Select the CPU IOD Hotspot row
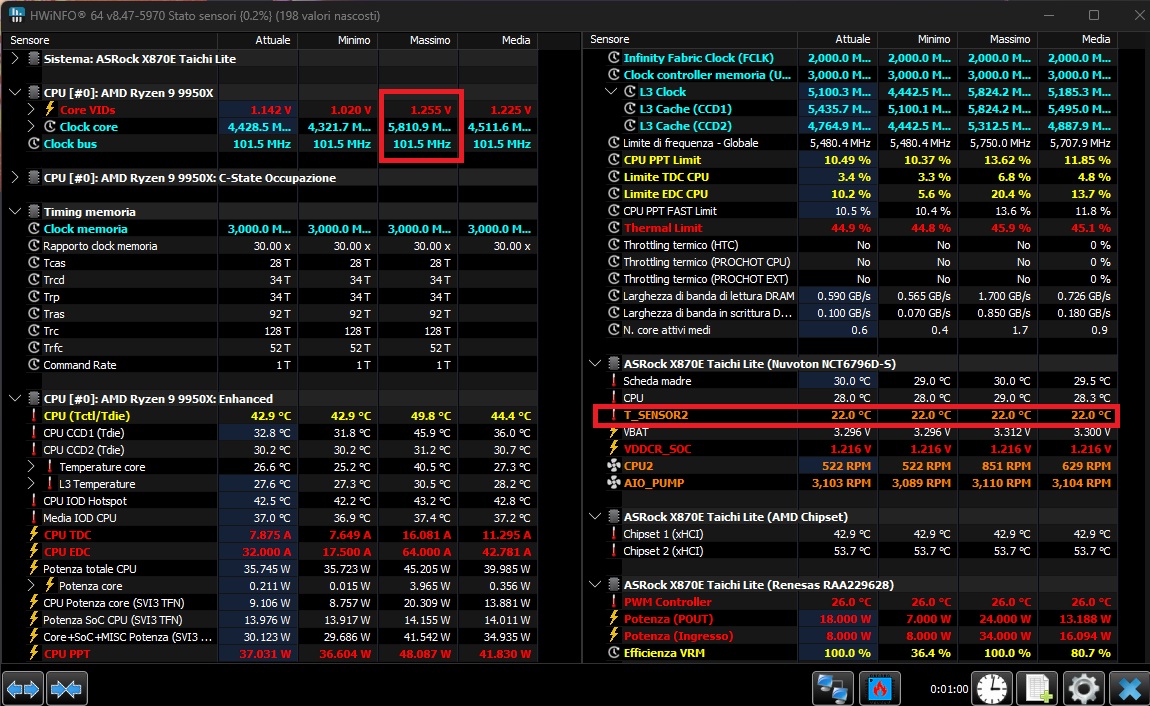1150x706 pixels. [269, 501]
